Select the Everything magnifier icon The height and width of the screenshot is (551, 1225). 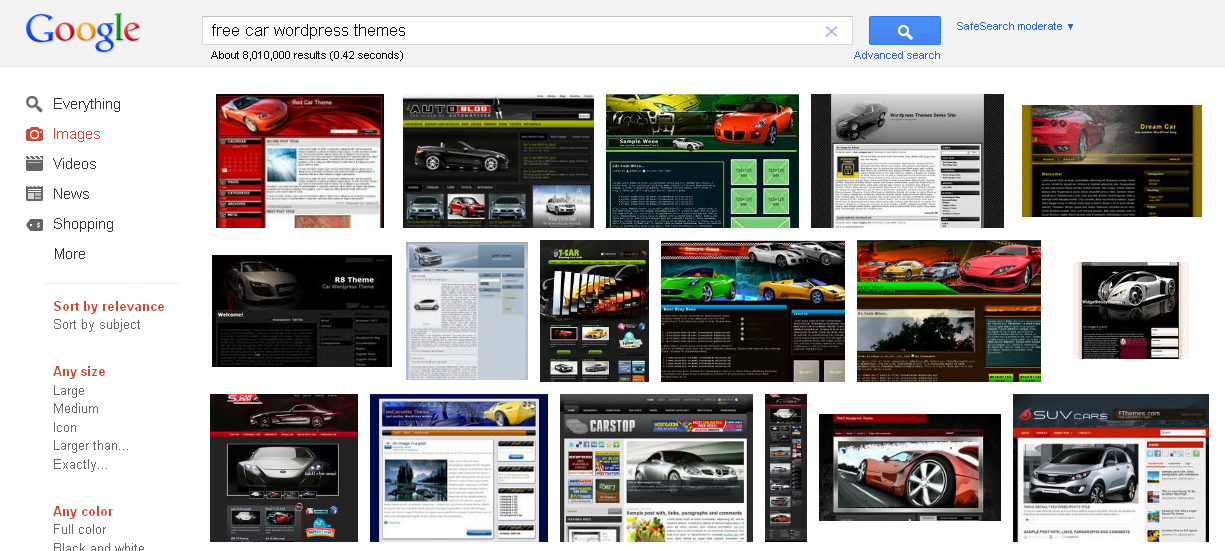pyautogui.click(x=34, y=104)
